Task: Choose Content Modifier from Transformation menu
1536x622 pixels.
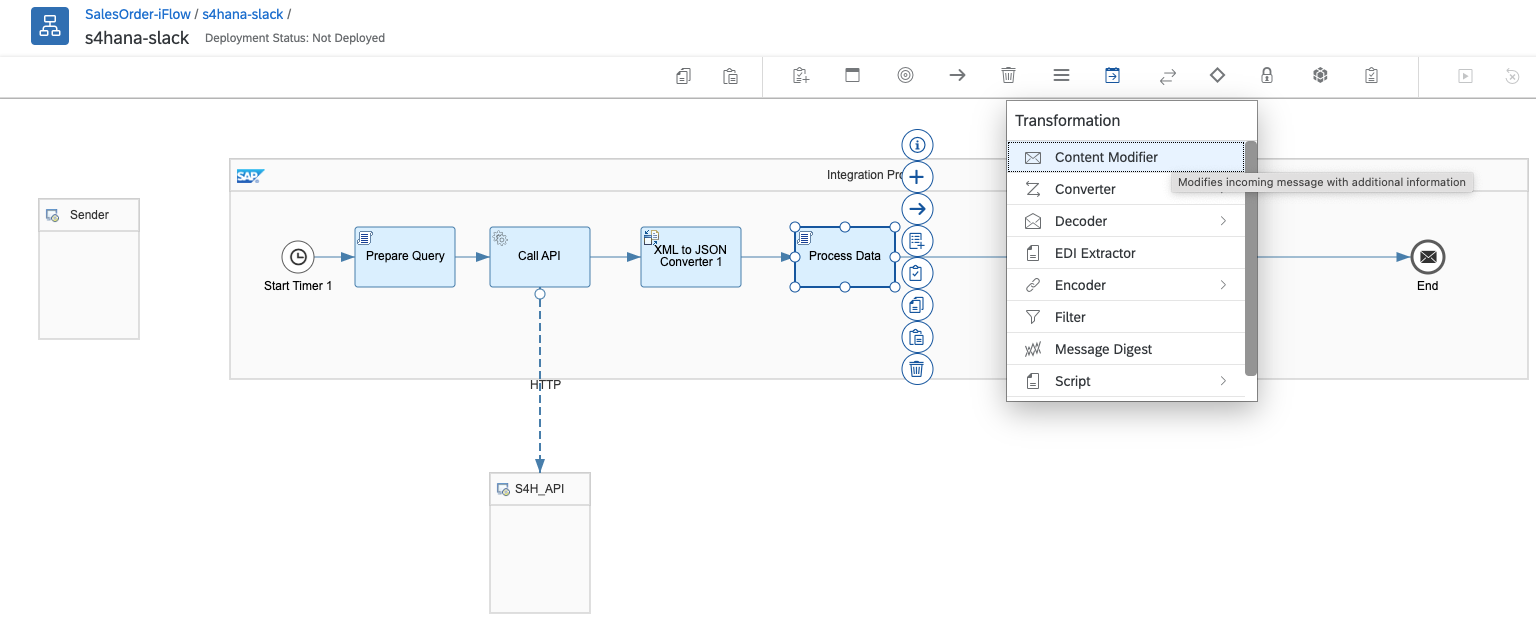Action: (1126, 157)
